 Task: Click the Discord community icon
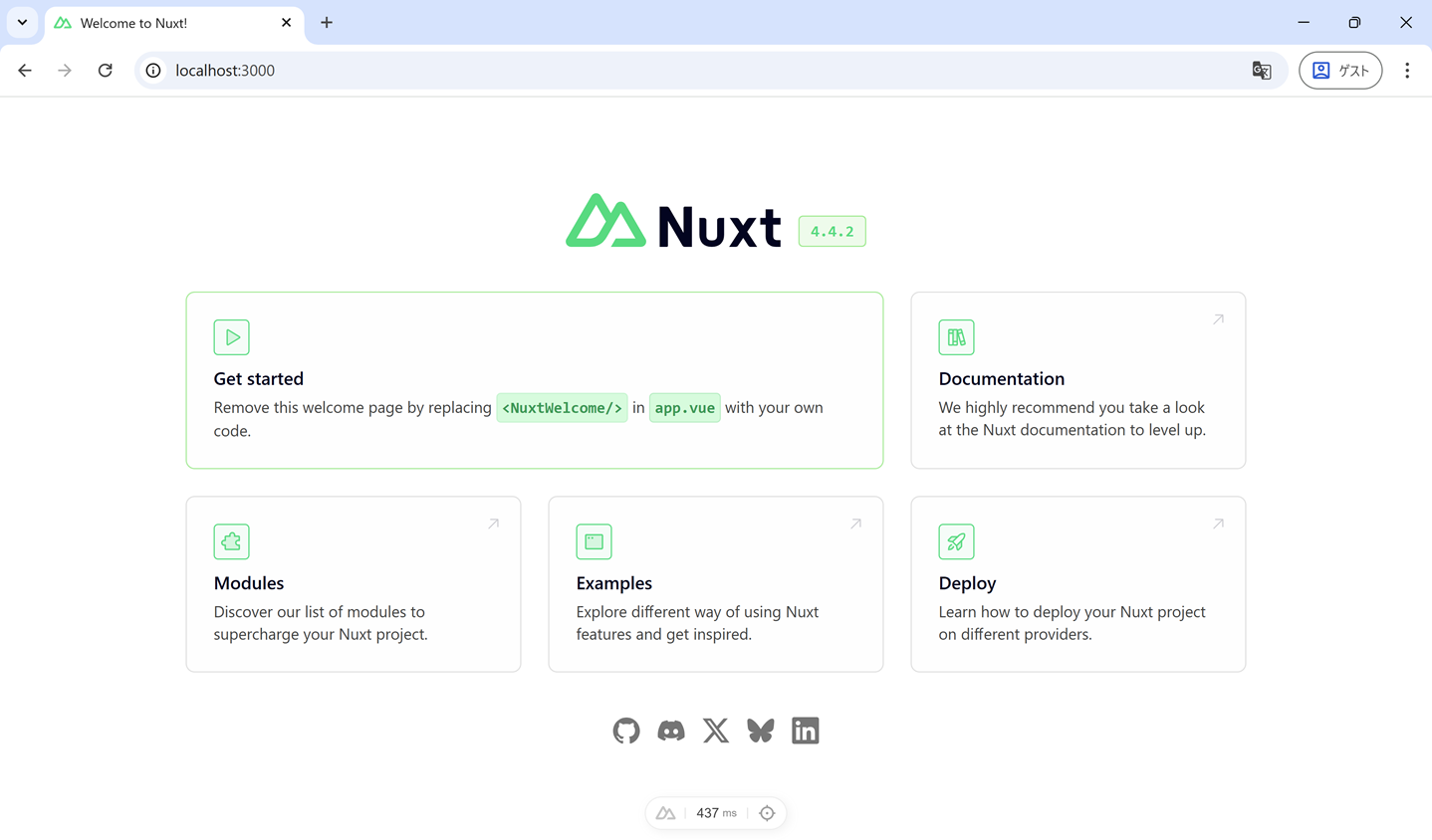pyautogui.click(x=670, y=730)
